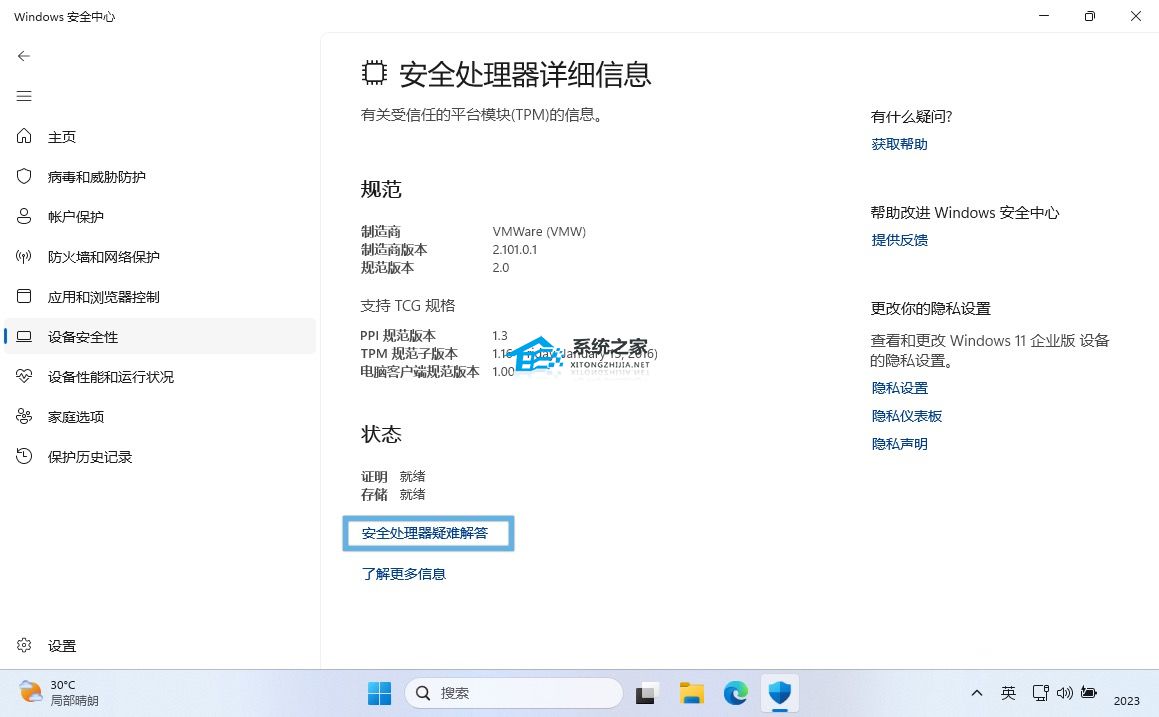
Task: Launch Microsoft Edge from the taskbar
Action: click(x=735, y=692)
